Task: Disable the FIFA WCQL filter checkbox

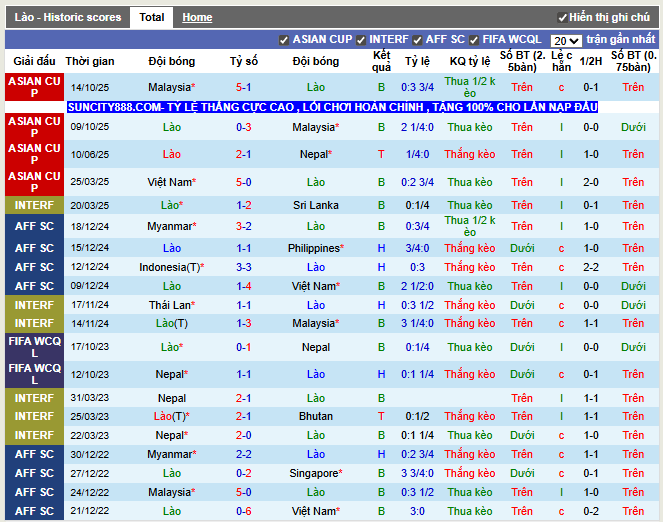Action: [474, 40]
